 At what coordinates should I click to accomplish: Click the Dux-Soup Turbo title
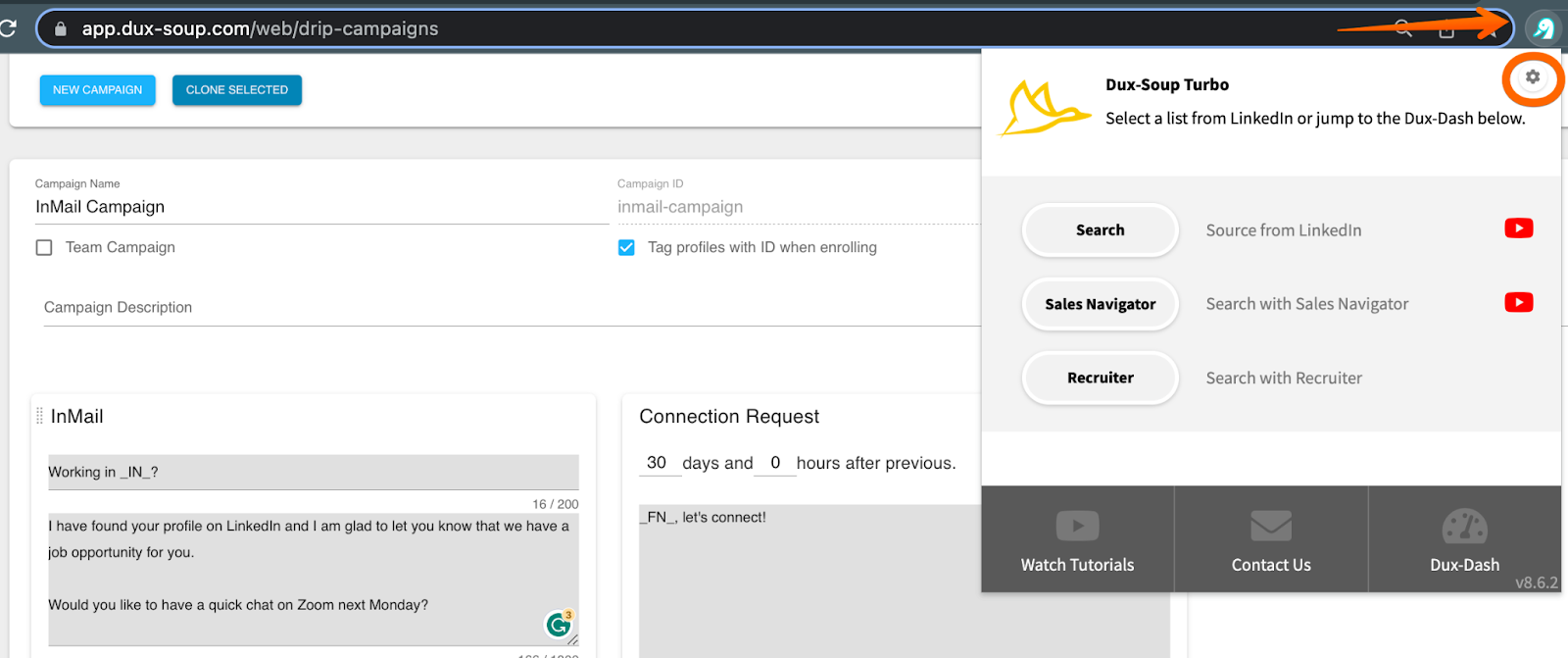coord(1167,84)
